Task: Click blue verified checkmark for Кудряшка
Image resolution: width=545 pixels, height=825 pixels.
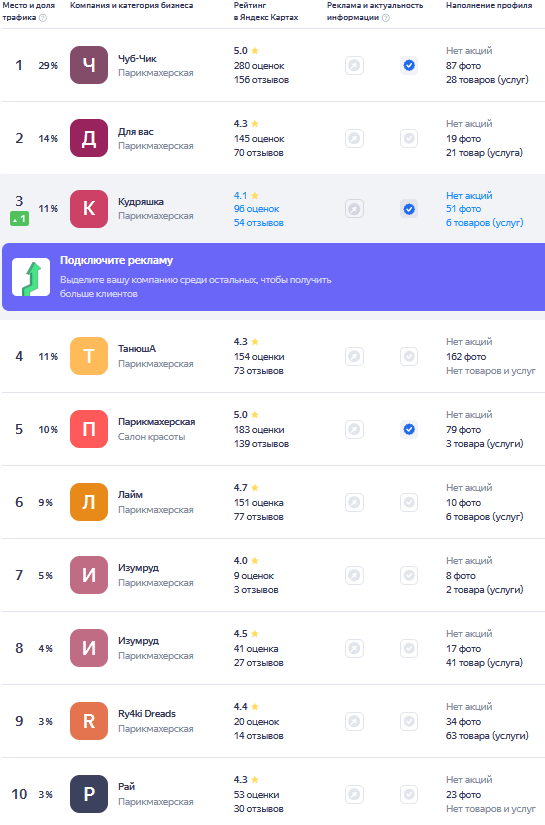Action: [x=409, y=209]
